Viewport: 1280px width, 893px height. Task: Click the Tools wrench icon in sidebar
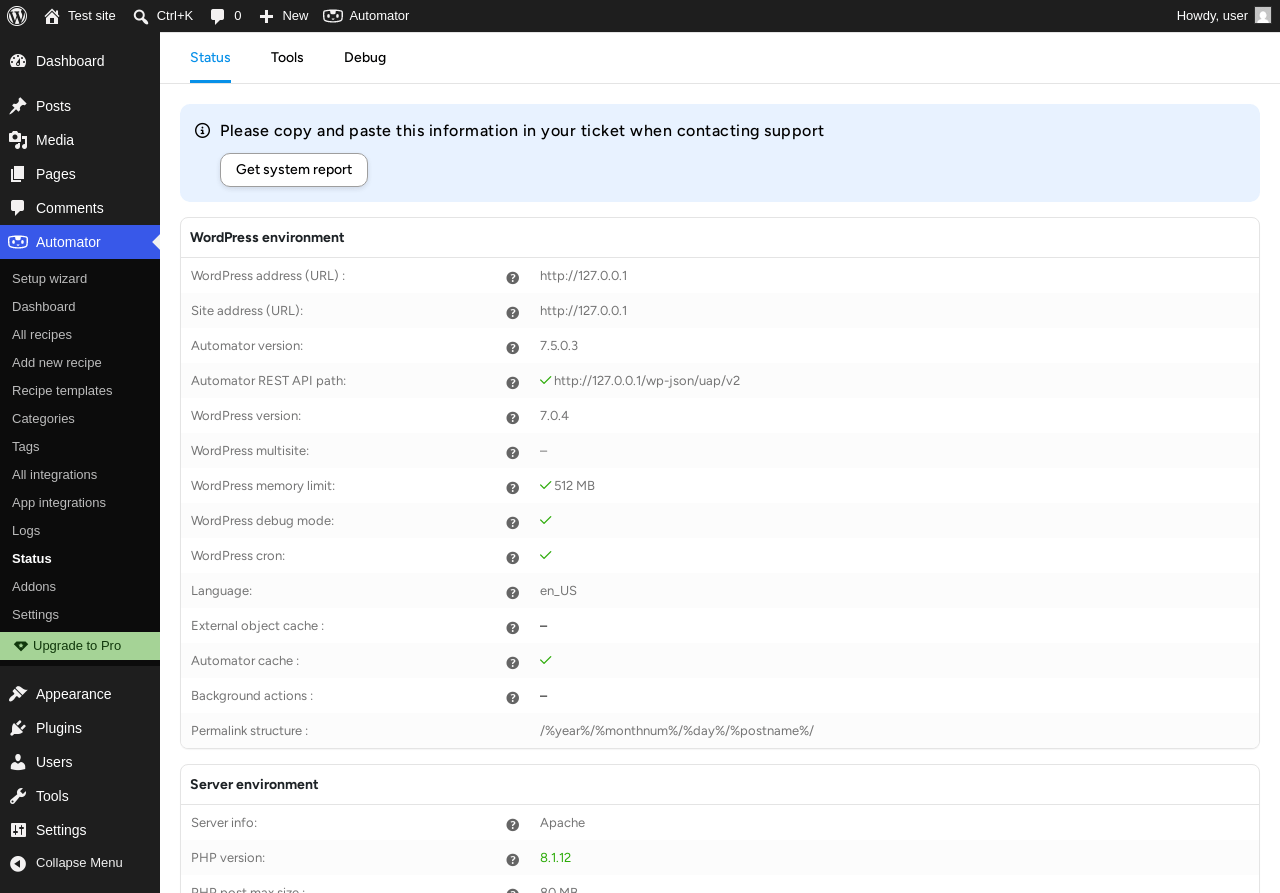[18, 796]
